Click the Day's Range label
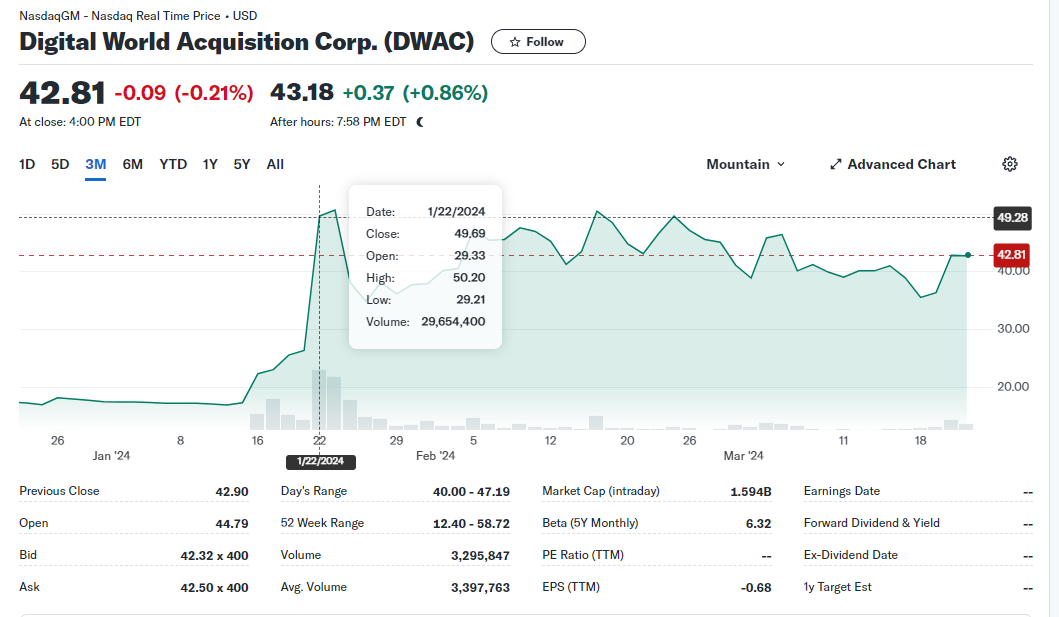The height and width of the screenshot is (617, 1059). click(x=314, y=491)
